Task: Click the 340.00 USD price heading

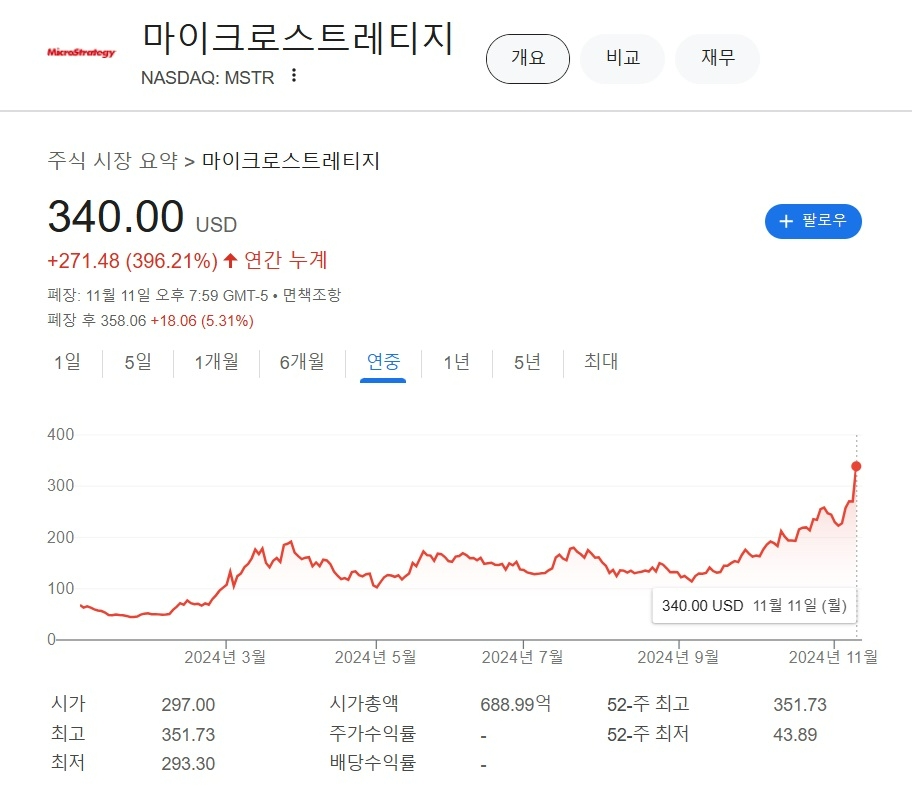Action: (x=142, y=217)
